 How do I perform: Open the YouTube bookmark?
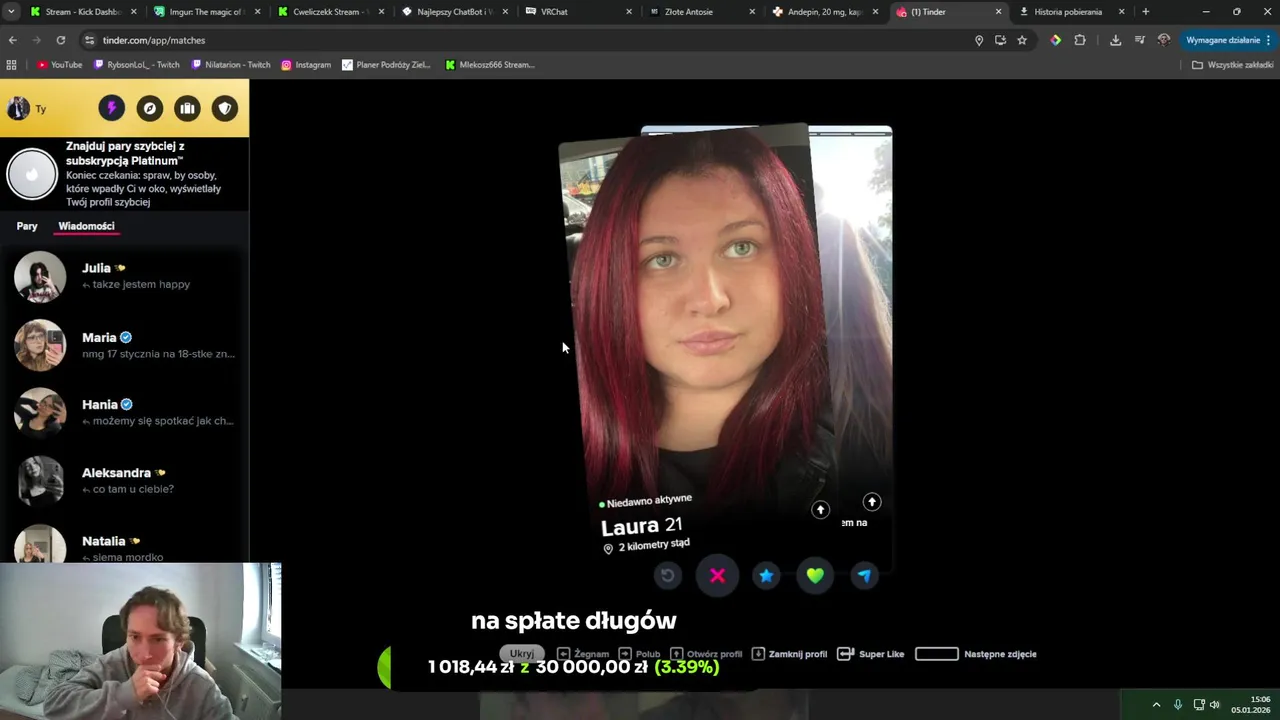[x=59, y=65]
